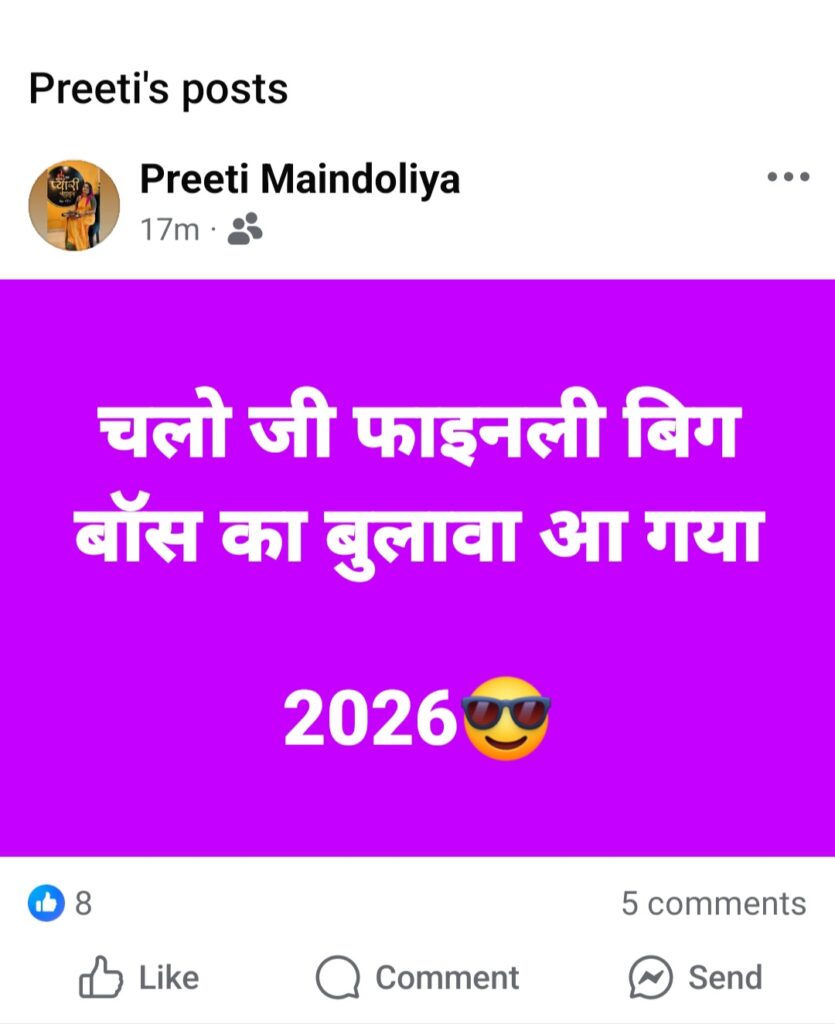Click the purple post background area
This screenshot has height=1024, width=835.
(417, 568)
